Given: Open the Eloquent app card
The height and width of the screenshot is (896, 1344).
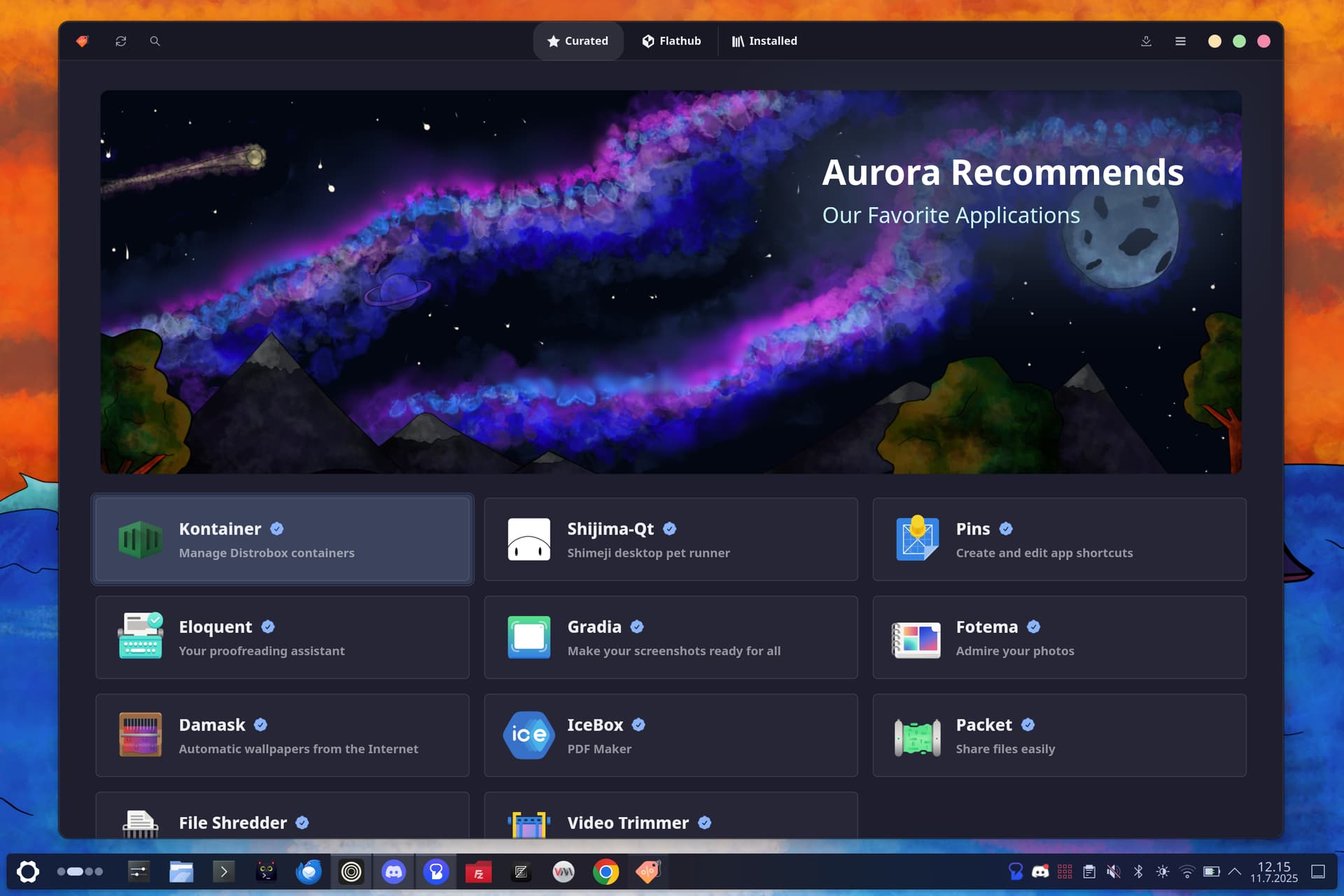Looking at the screenshot, I should coord(282,637).
